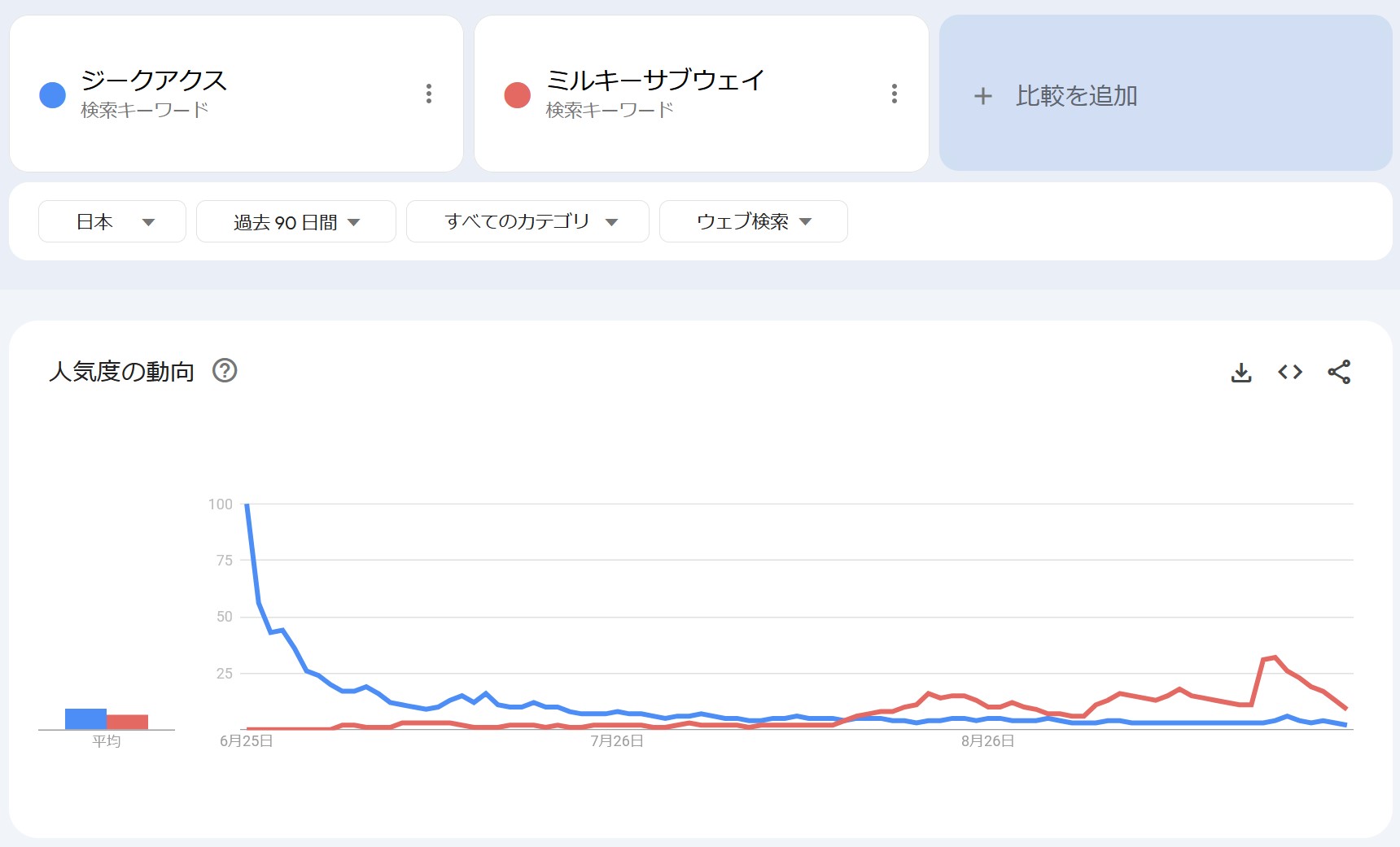Image resolution: width=1400 pixels, height=847 pixels.
Task: Open more options for ジークアクス
Action: coord(429,94)
